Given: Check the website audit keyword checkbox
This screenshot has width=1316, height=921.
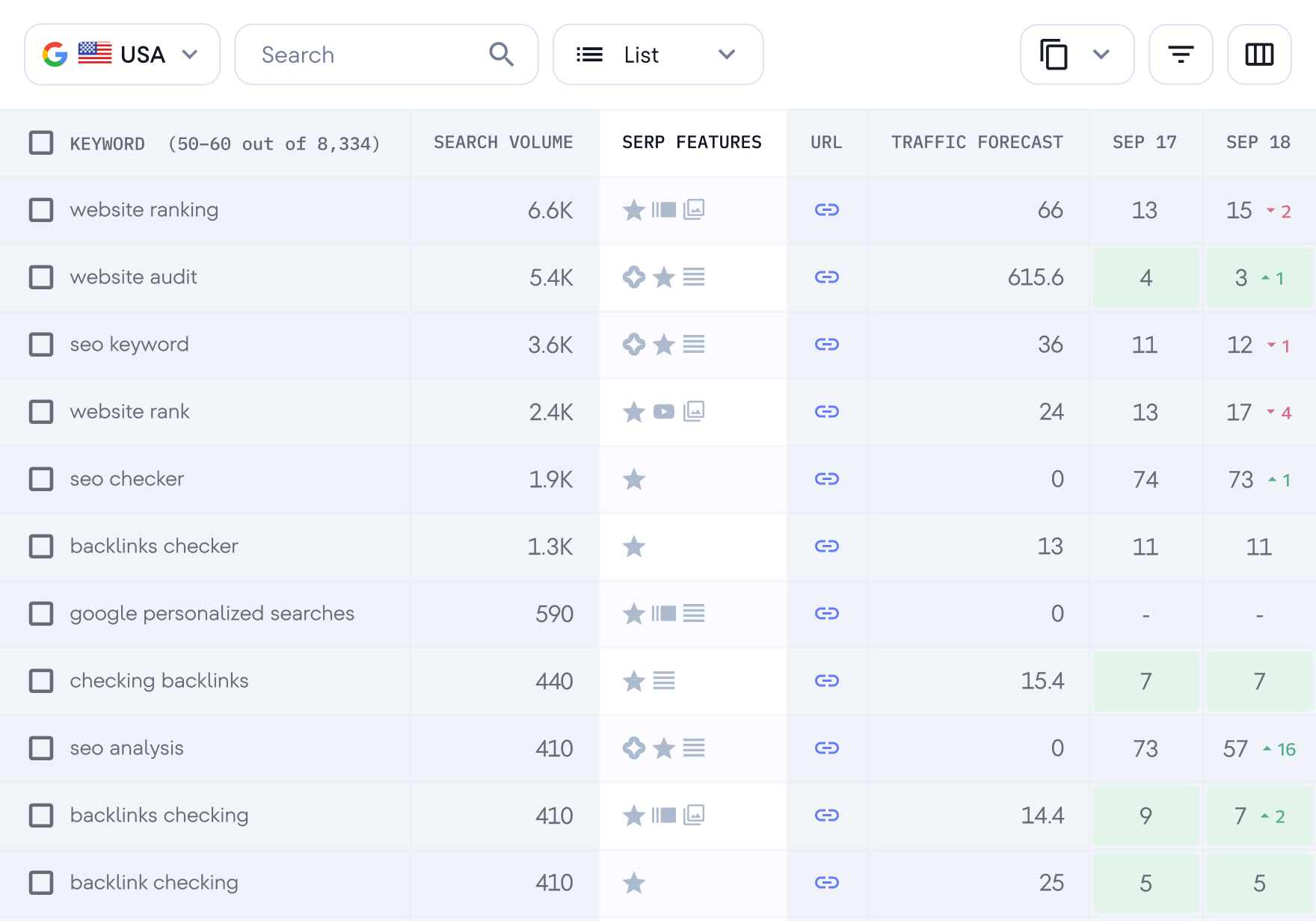Looking at the screenshot, I should coord(40,277).
